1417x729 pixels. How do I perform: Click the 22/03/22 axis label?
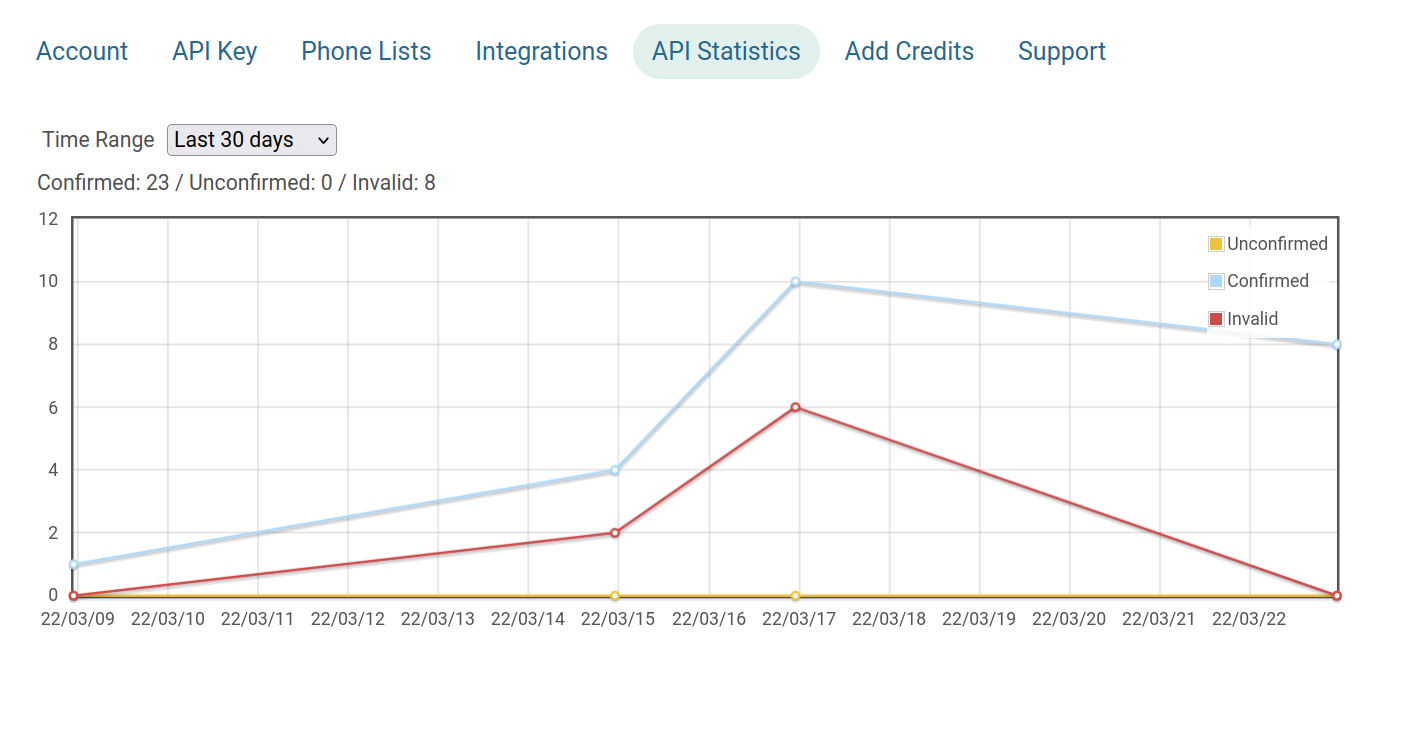(x=1249, y=619)
